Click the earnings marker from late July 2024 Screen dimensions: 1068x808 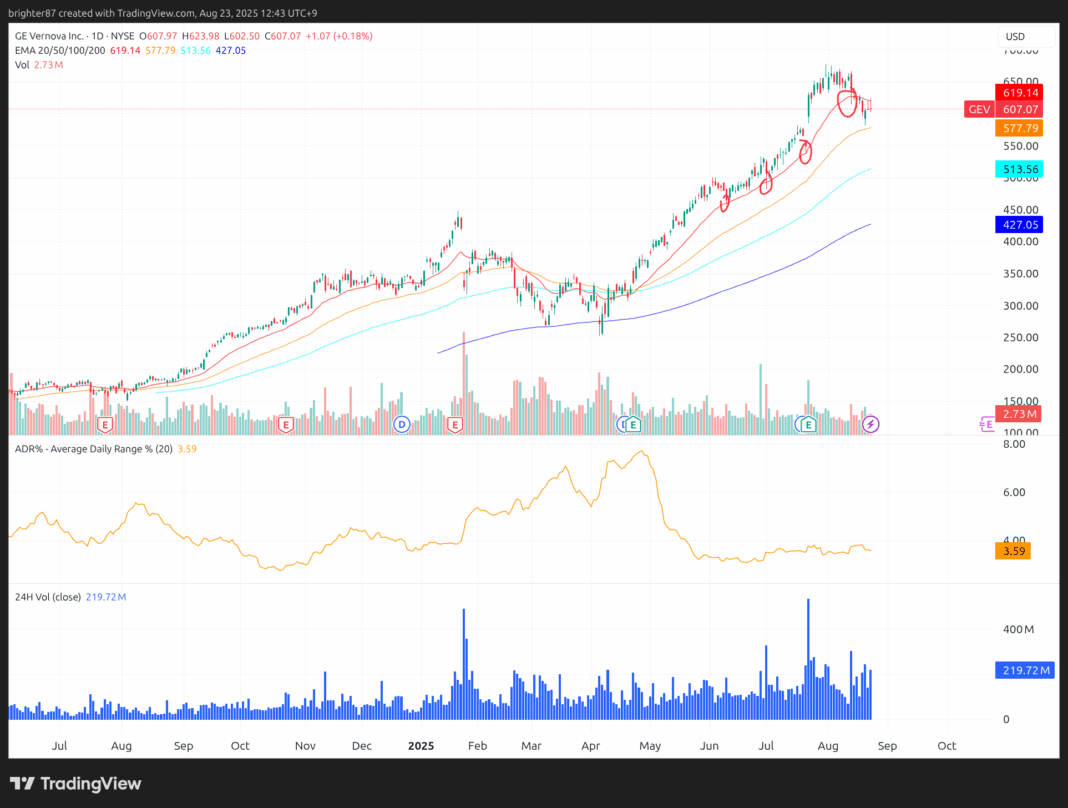tap(104, 424)
